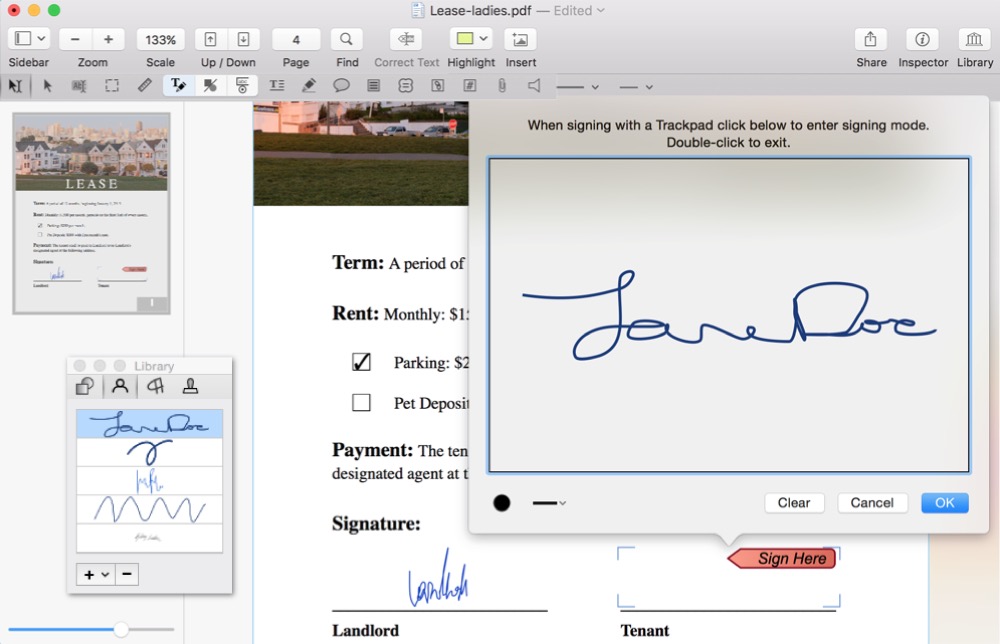Open Highlight color dropdown arrow
The image size is (1000, 644).
(x=483, y=39)
